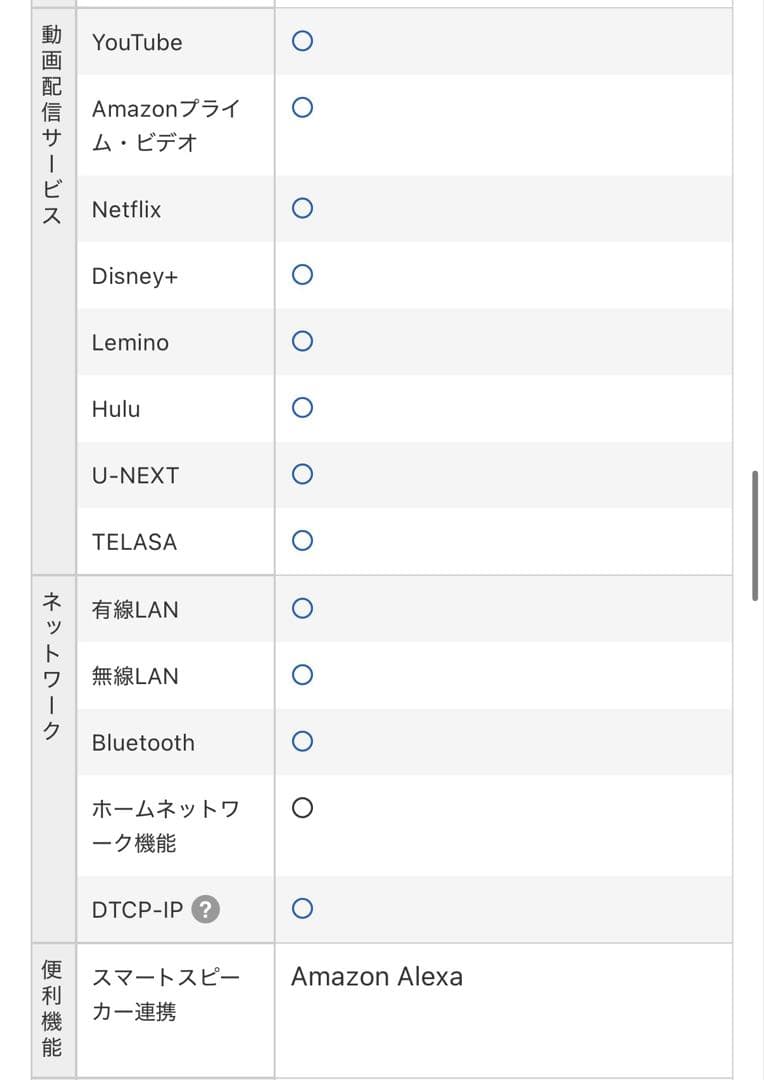Click the circle mark beside TELASA
The height and width of the screenshot is (1080, 764).
(302, 541)
